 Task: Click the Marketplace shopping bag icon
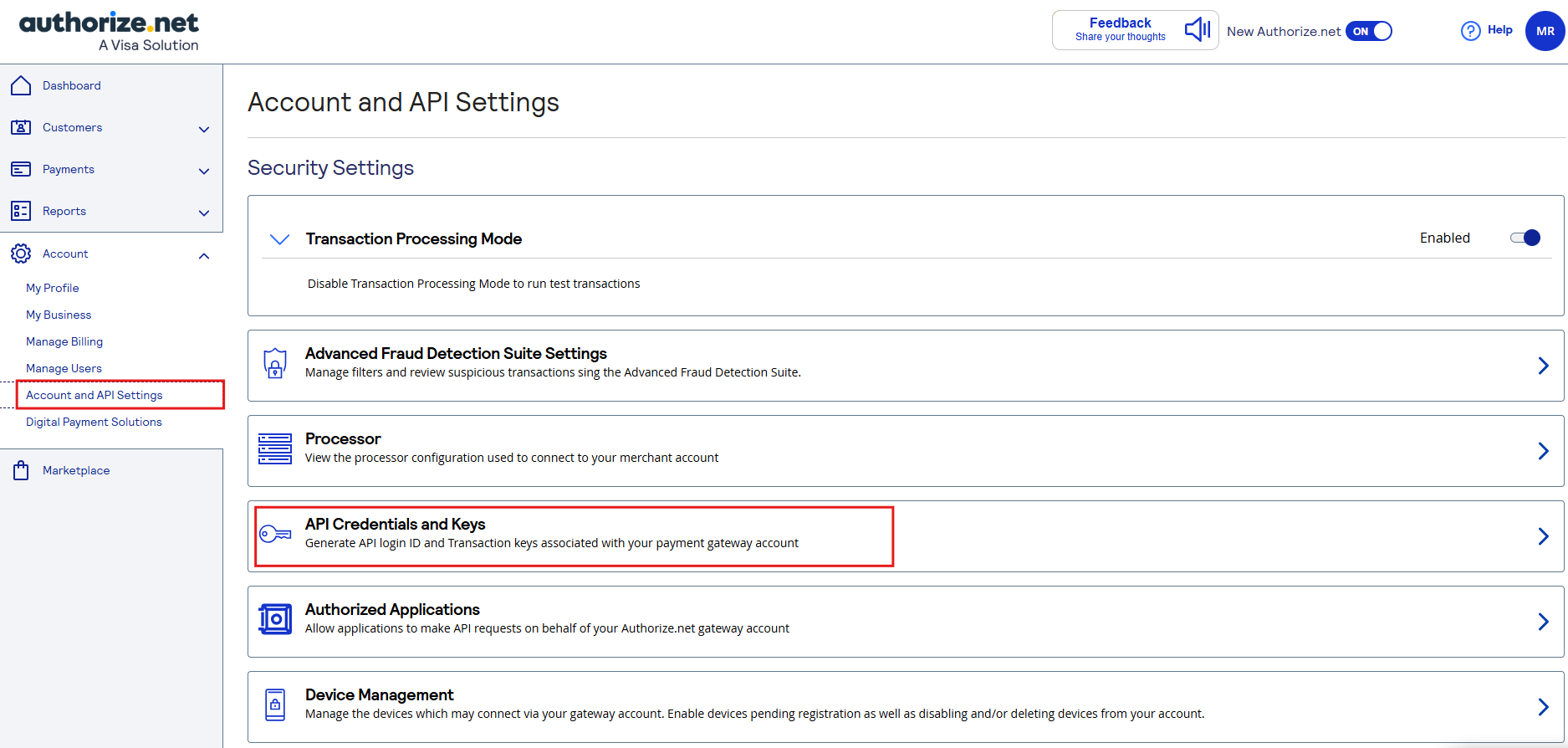pos(21,470)
